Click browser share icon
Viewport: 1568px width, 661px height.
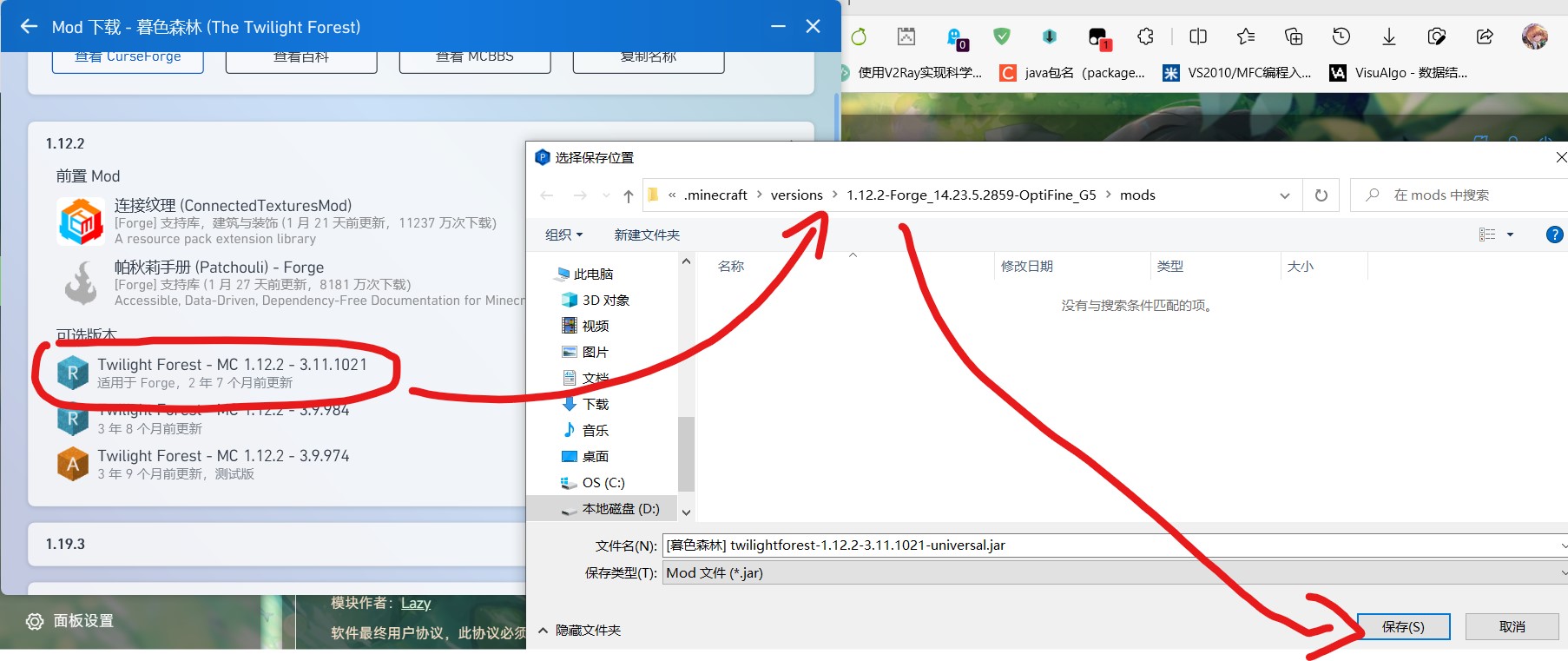tap(1485, 36)
